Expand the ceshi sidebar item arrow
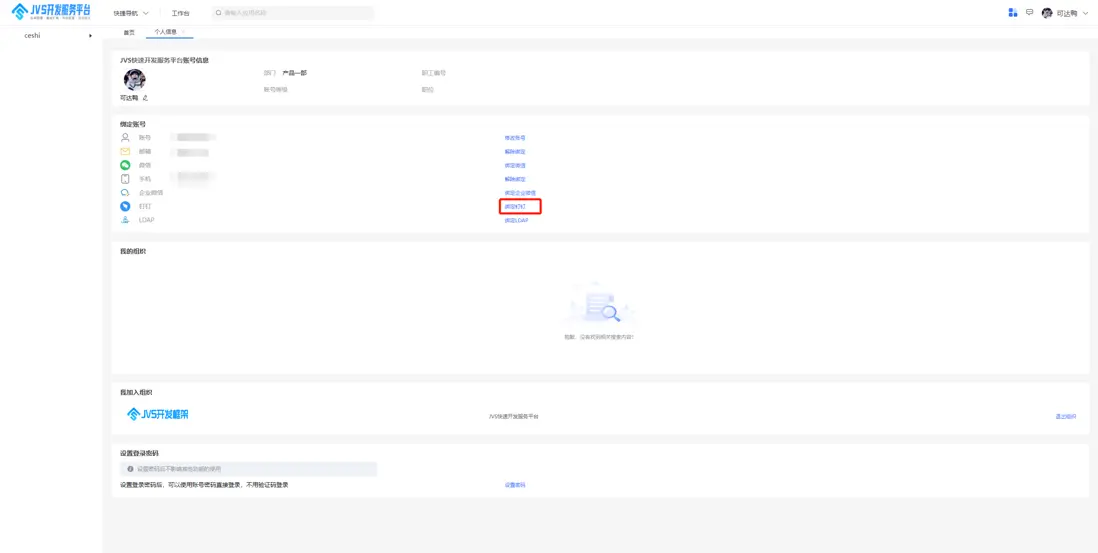 [90, 36]
